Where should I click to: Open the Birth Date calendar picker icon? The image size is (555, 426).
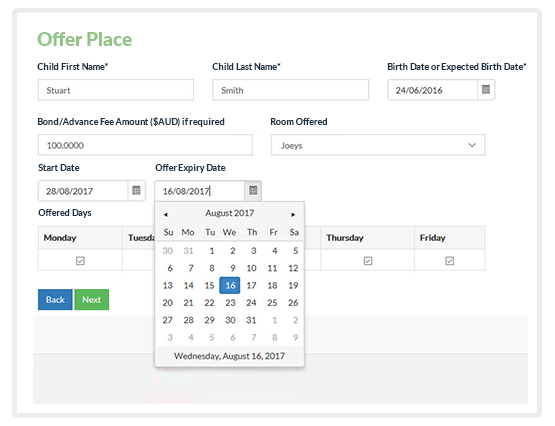[x=486, y=90]
